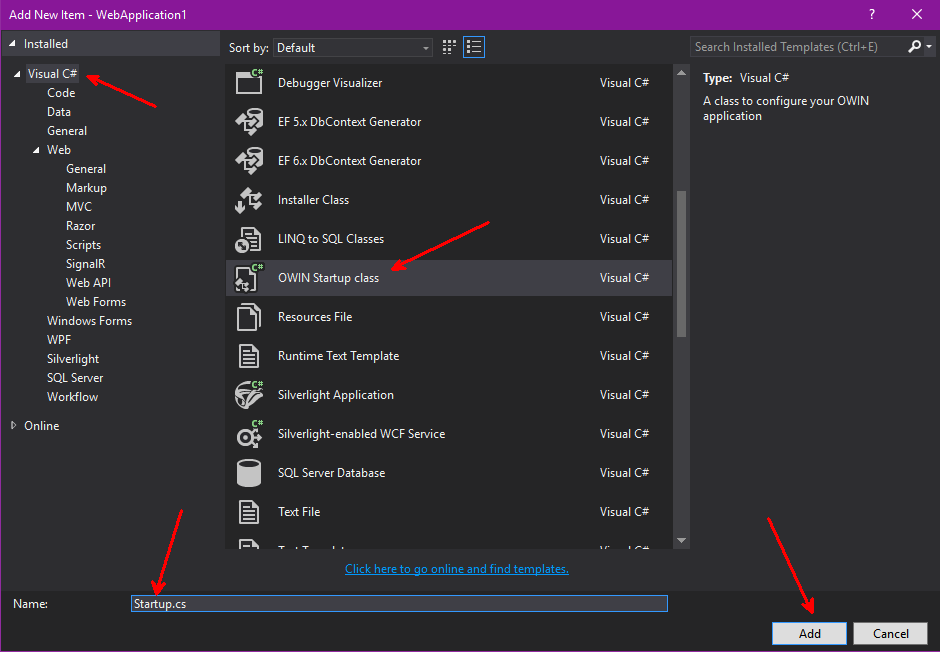
Task: Switch to small icons list view
Action: (474, 47)
